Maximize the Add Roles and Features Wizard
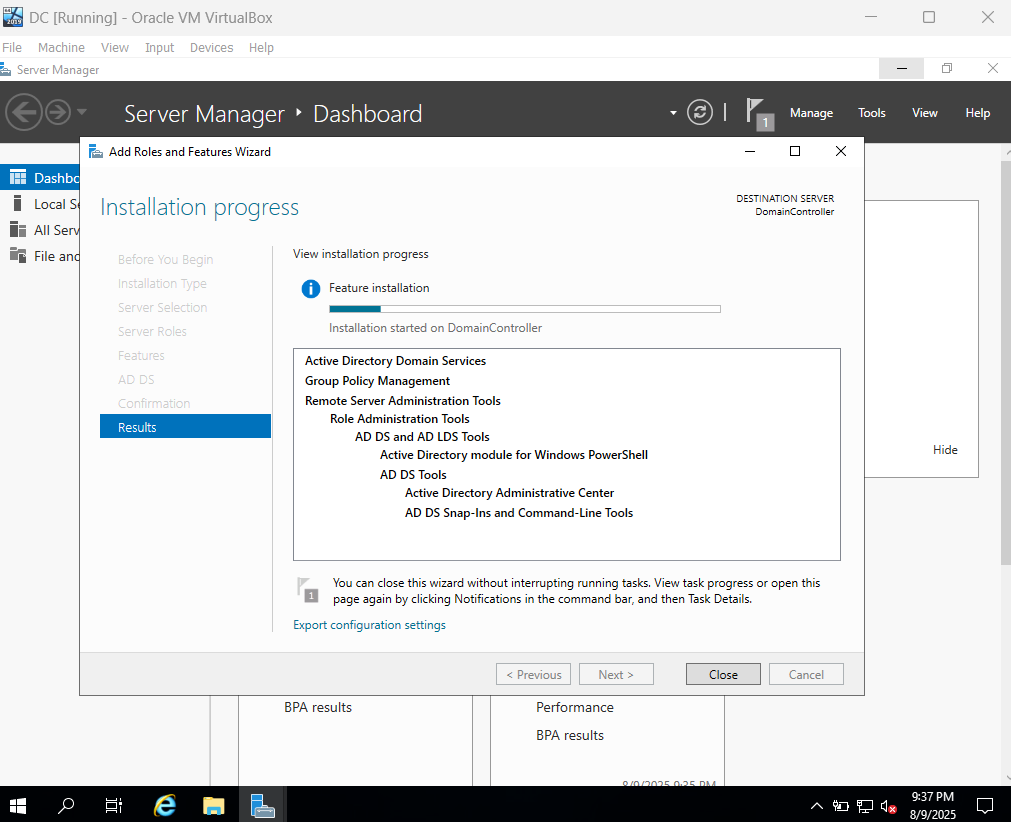Viewport: 1011px width, 822px height. [795, 151]
